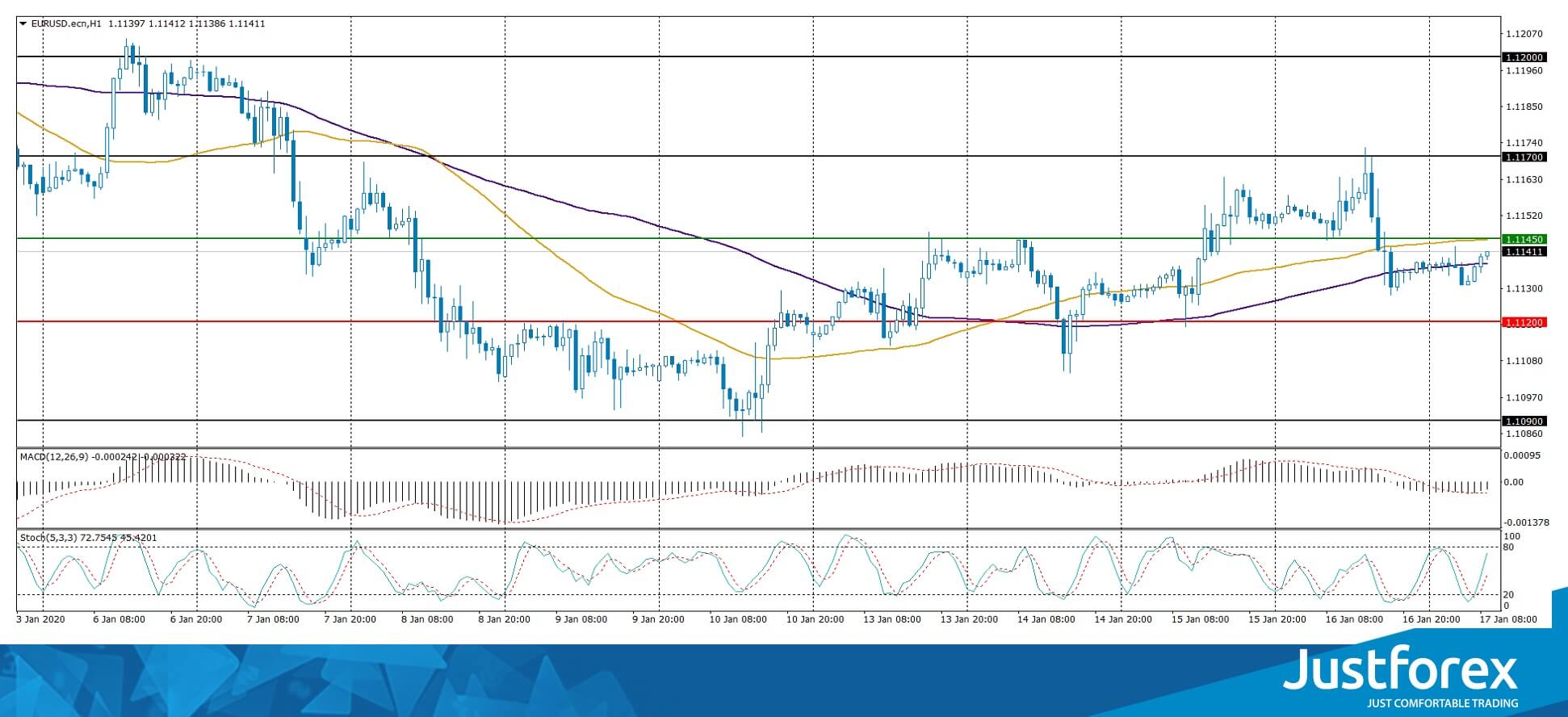This screenshot has width=1568, height=717.
Task: Select the EURUSD.ecn,H1 chart title text
Action: coord(65,23)
